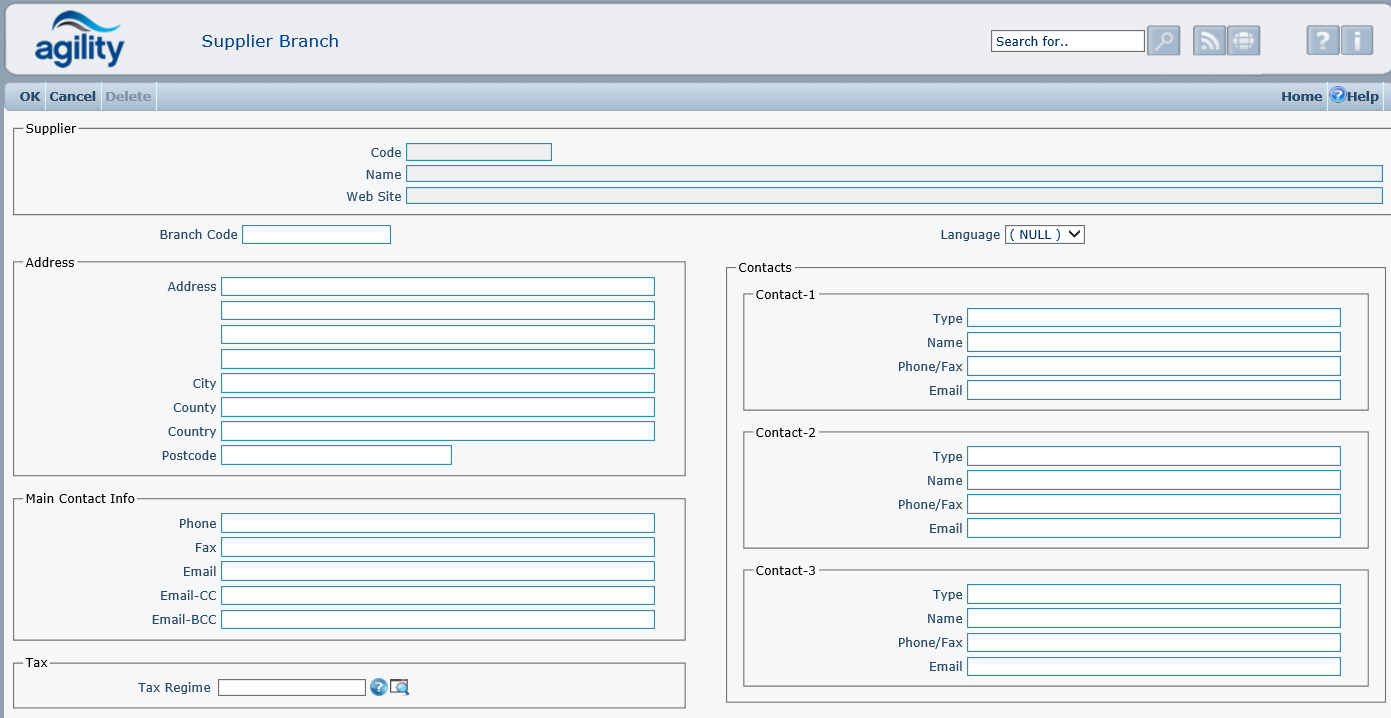
Task: Click the Tax Regime help icon
Action: coord(378,687)
